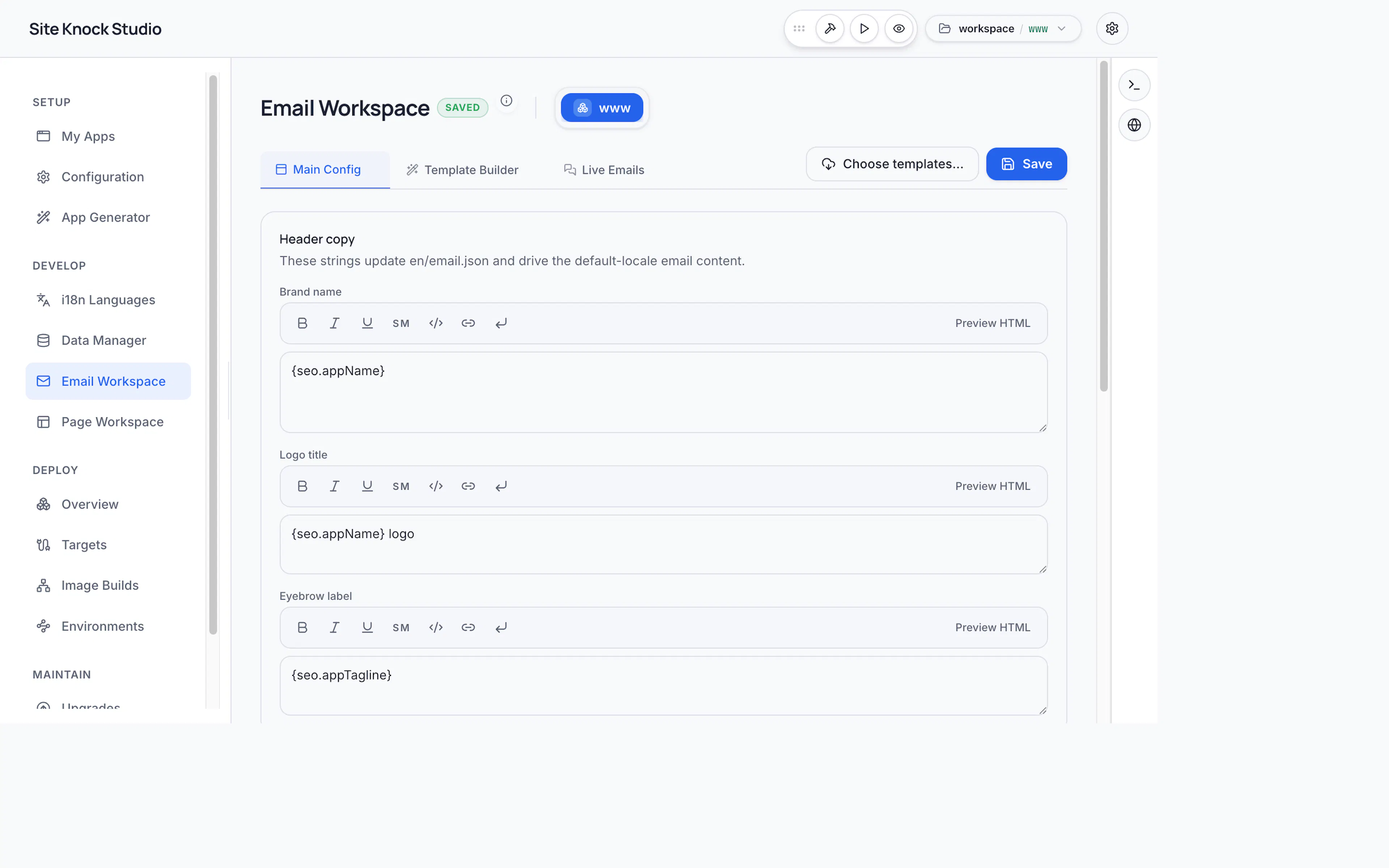Click Preview HTML for Logo title
This screenshot has width=1389, height=868.
click(x=993, y=486)
